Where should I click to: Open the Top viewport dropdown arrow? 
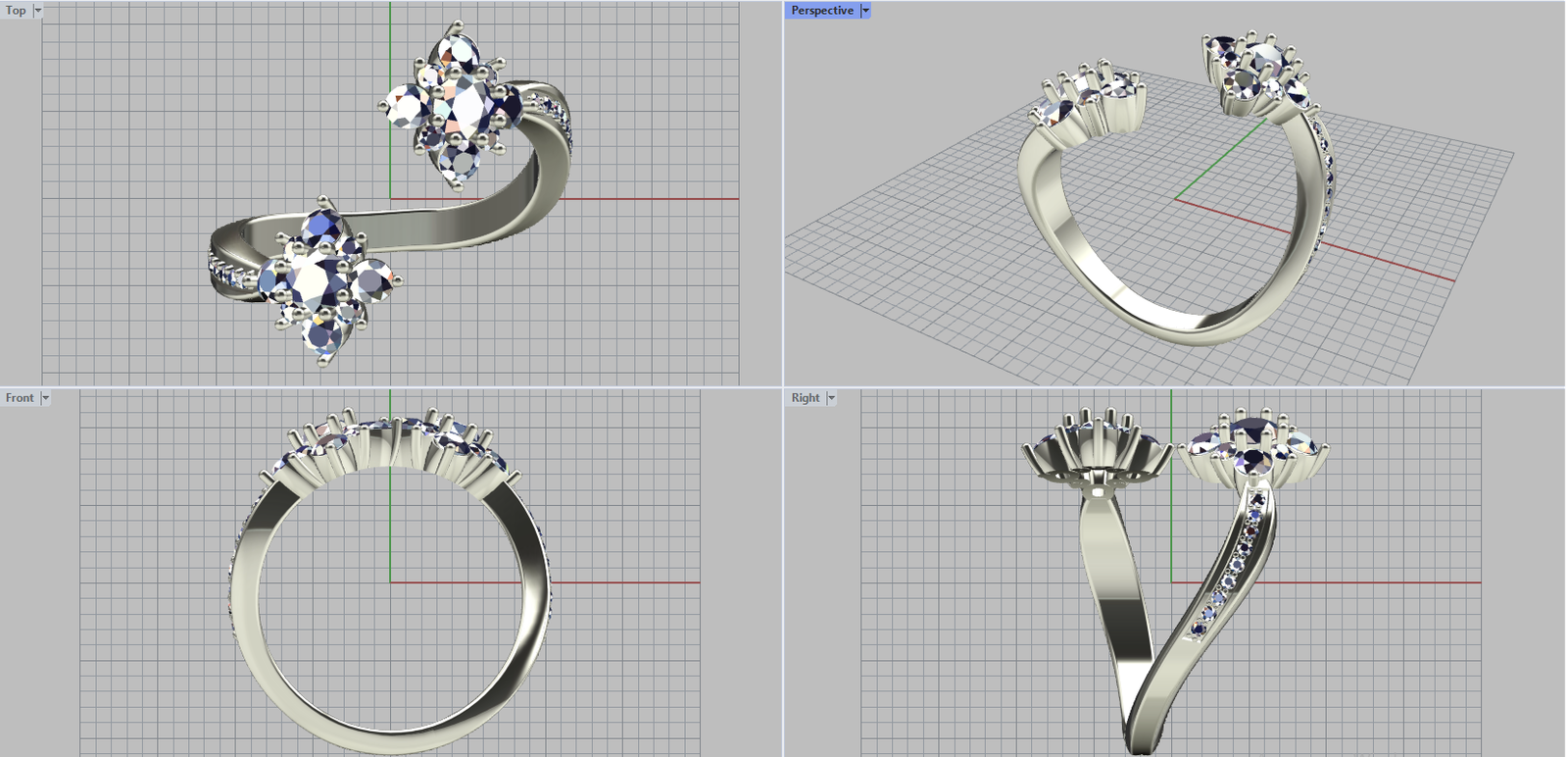[x=38, y=11]
